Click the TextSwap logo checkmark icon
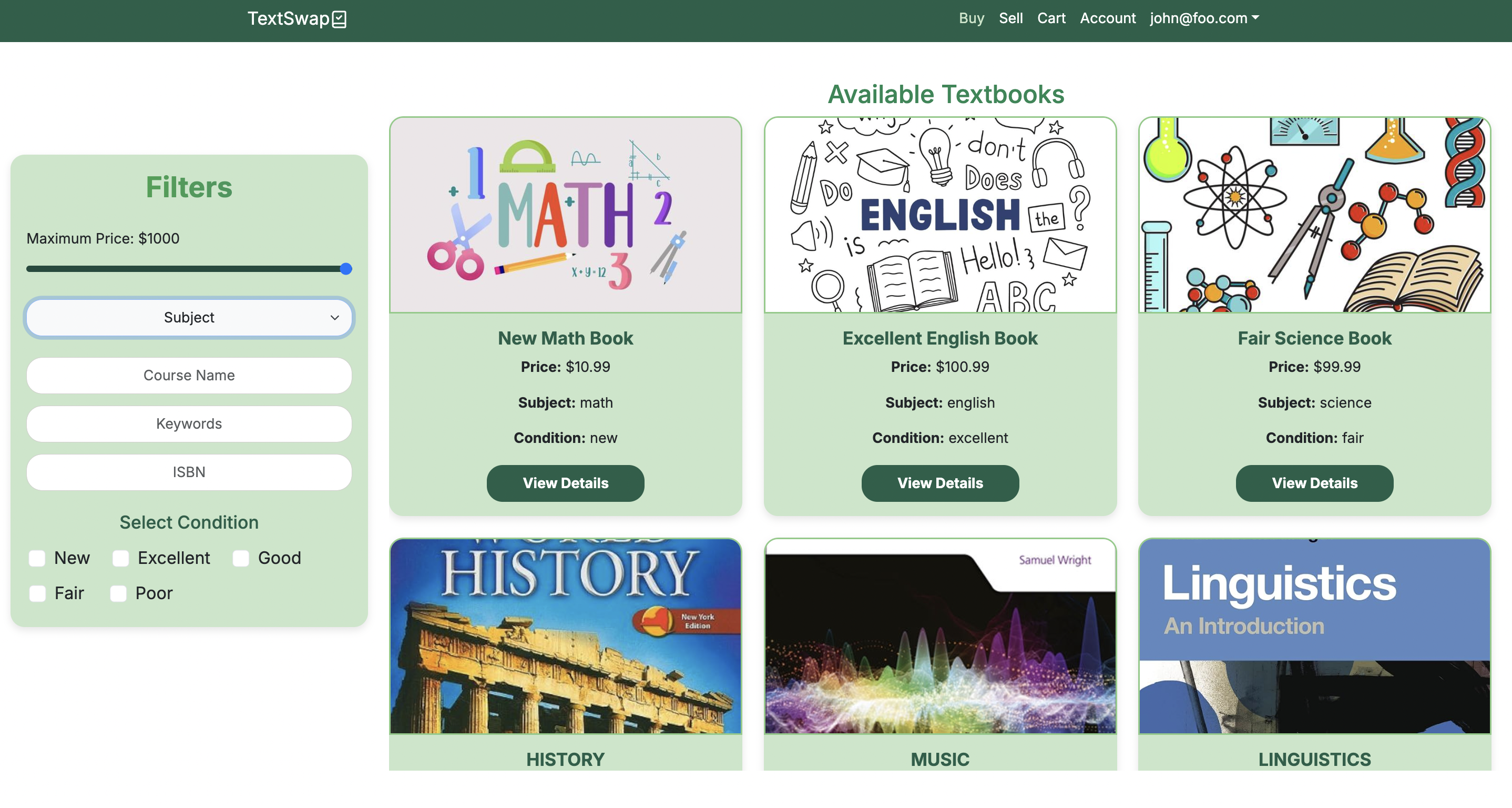This screenshot has width=1512, height=808. (x=339, y=19)
